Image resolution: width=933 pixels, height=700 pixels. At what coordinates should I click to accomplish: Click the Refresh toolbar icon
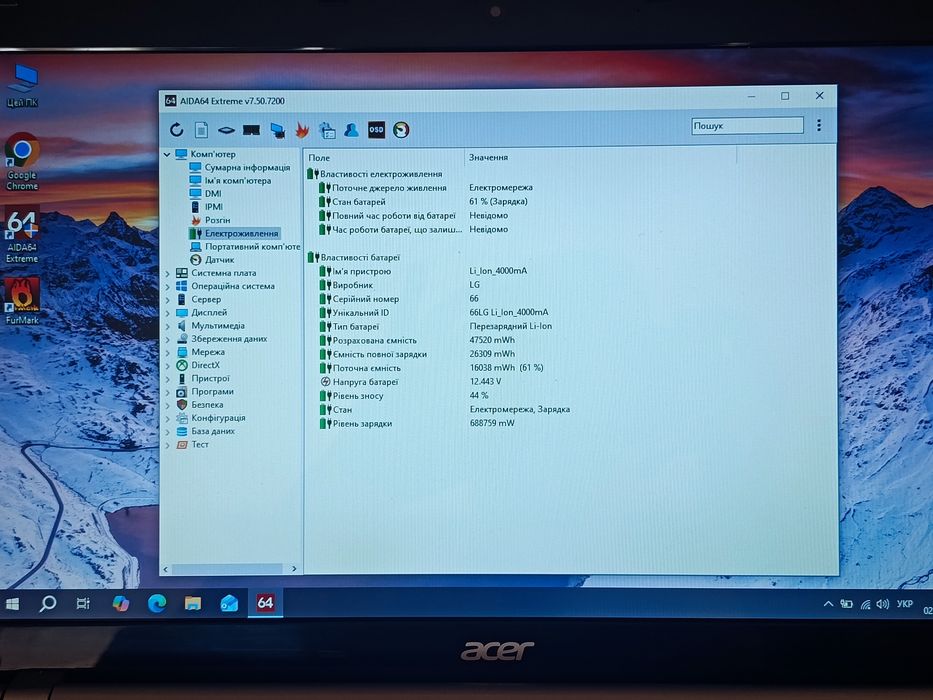tap(176, 129)
